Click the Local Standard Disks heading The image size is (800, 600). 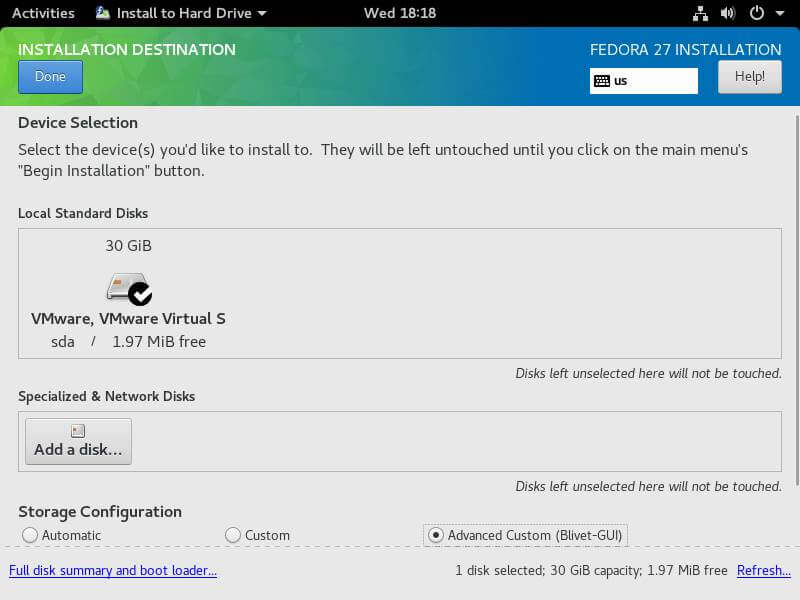[x=83, y=213]
